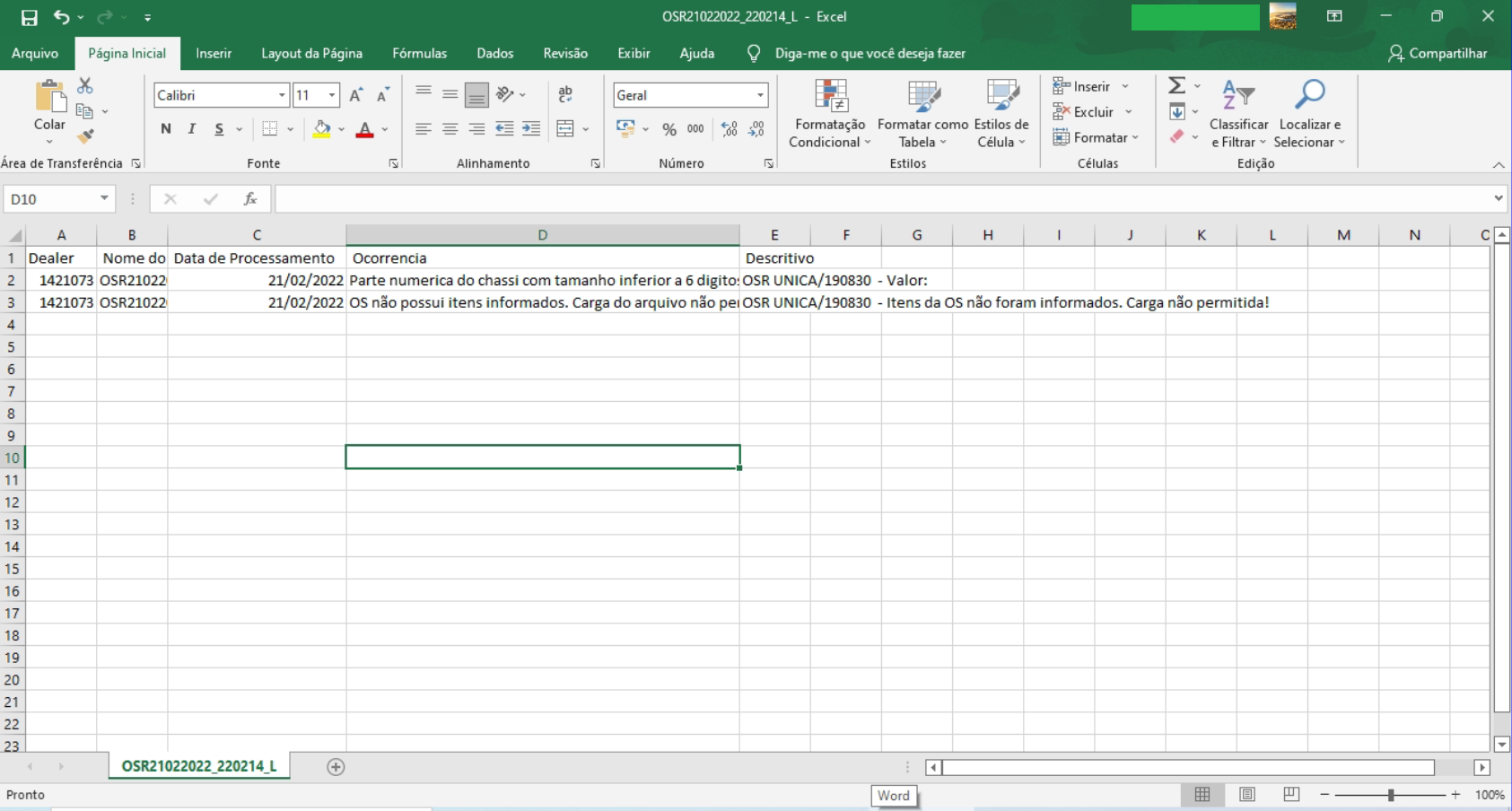1512x811 pixels.
Task: Click the Increase Font Size icon
Action: (x=356, y=95)
